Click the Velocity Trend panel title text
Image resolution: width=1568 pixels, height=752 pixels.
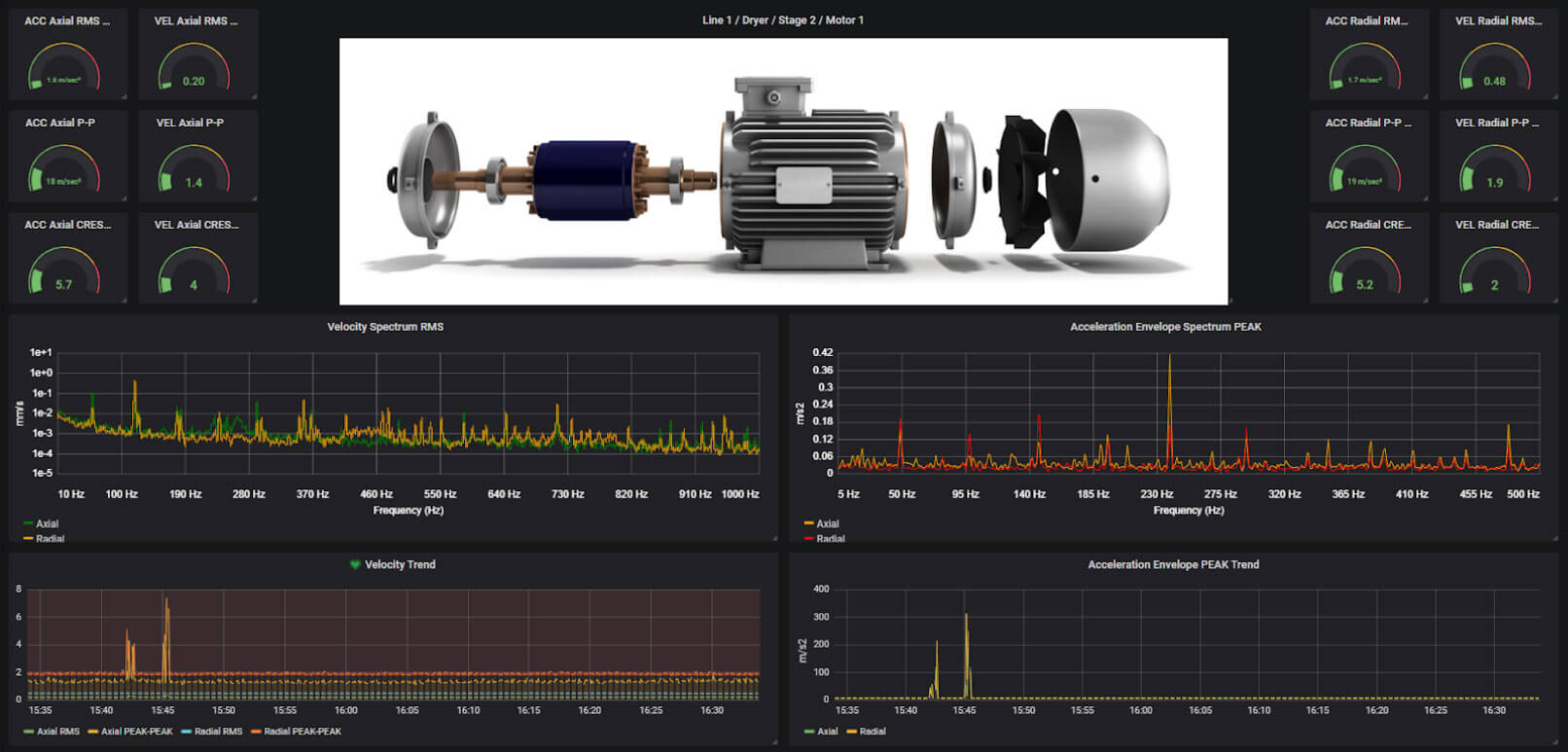(x=400, y=564)
